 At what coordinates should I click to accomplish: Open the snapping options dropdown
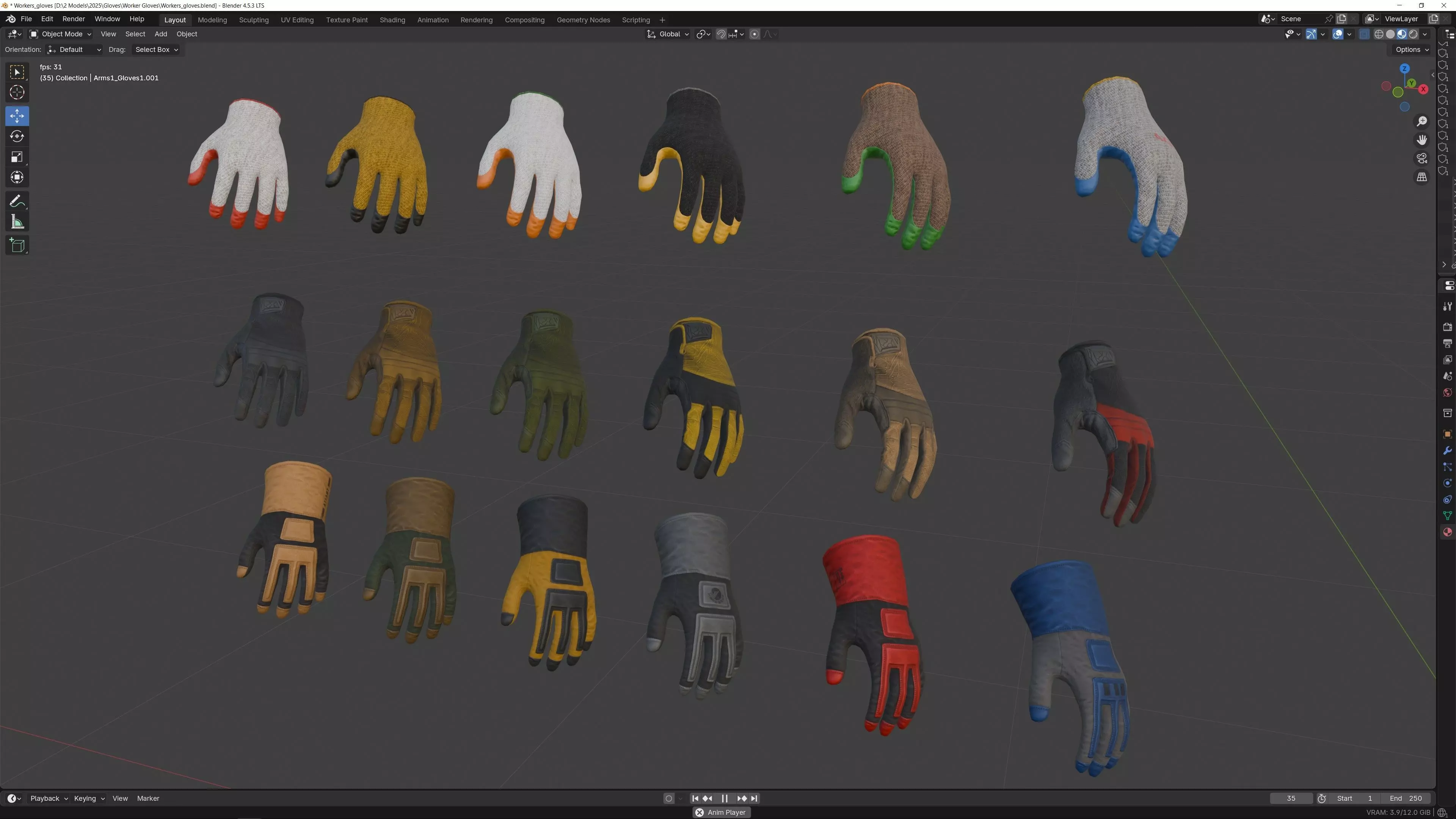736,35
